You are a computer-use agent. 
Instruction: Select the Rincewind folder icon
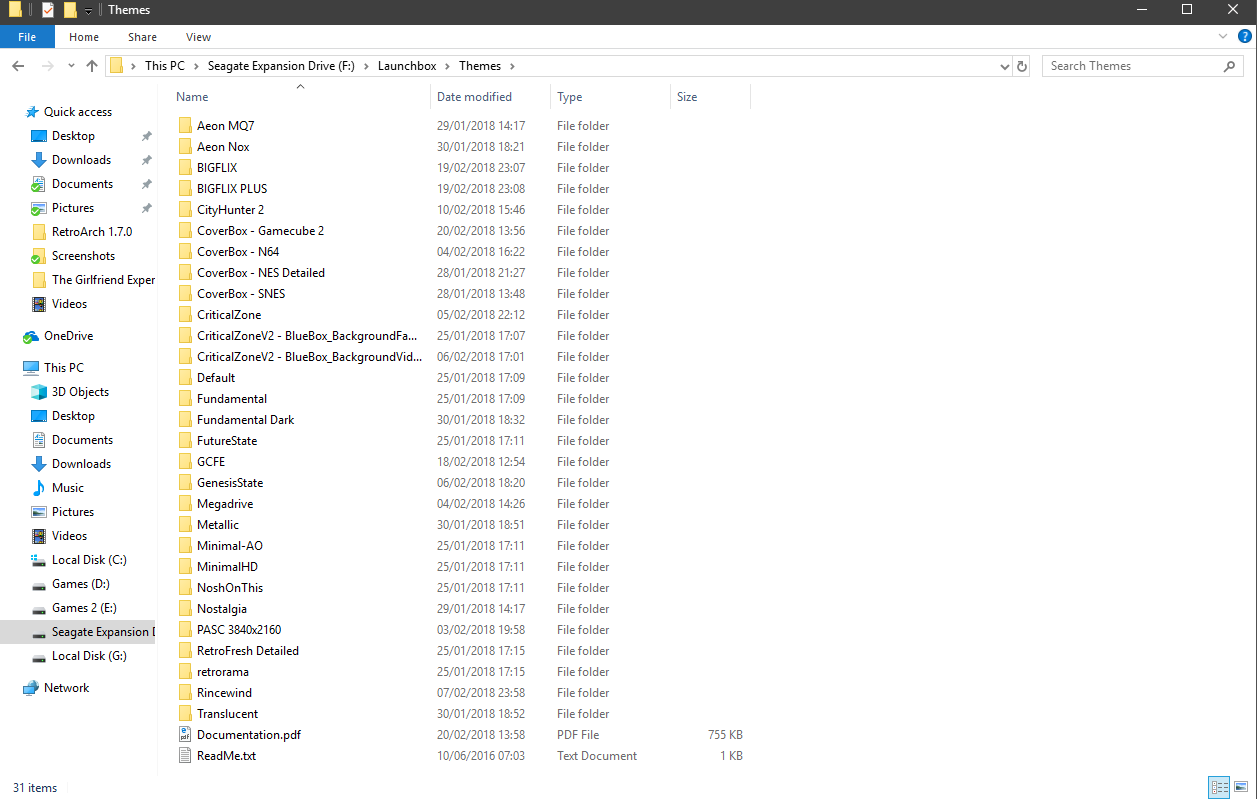click(x=184, y=693)
